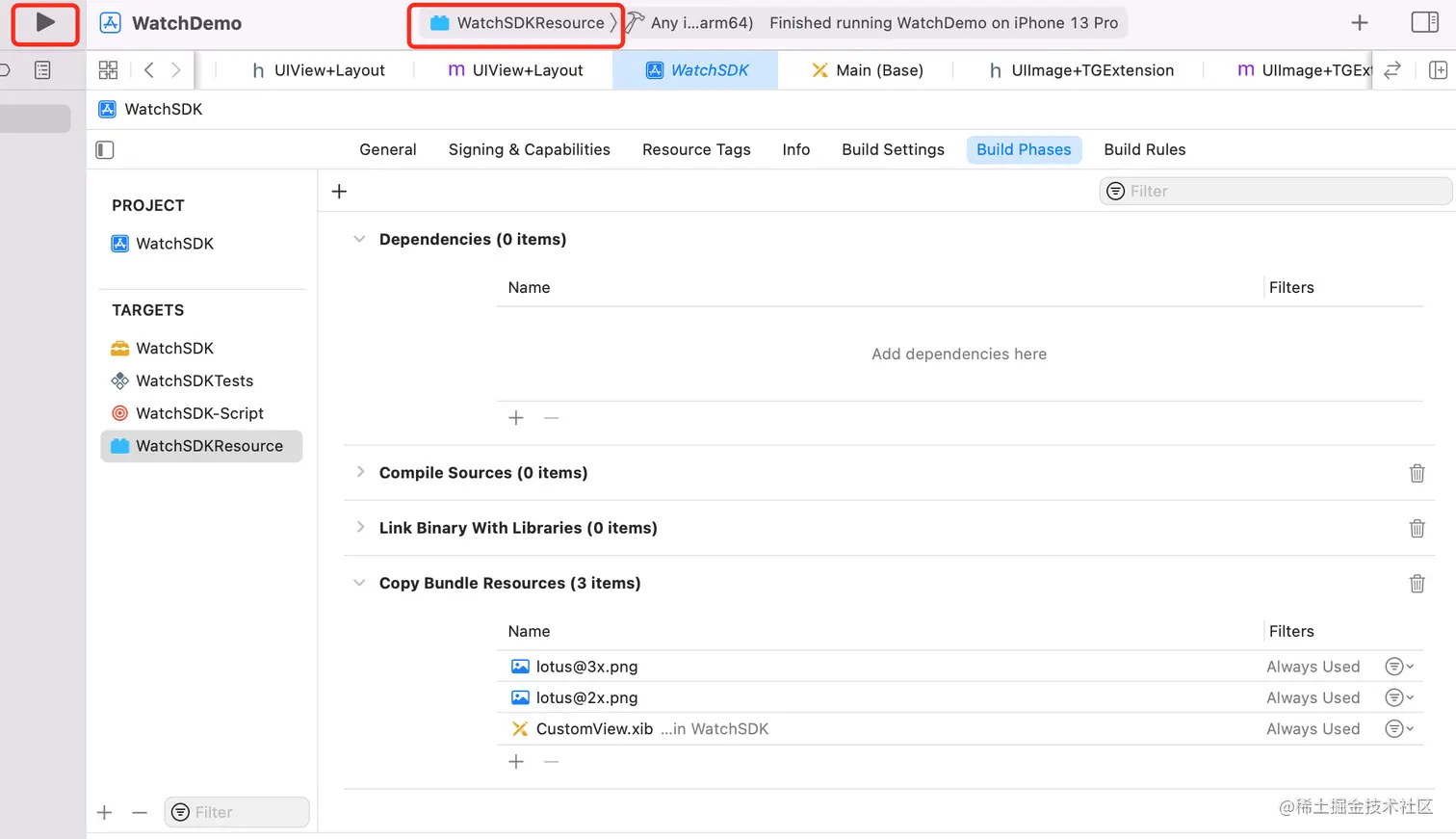The width and height of the screenshot is (1456, 839).
Task: Delete the Compile Sources phase
Action: [1417, 473]
